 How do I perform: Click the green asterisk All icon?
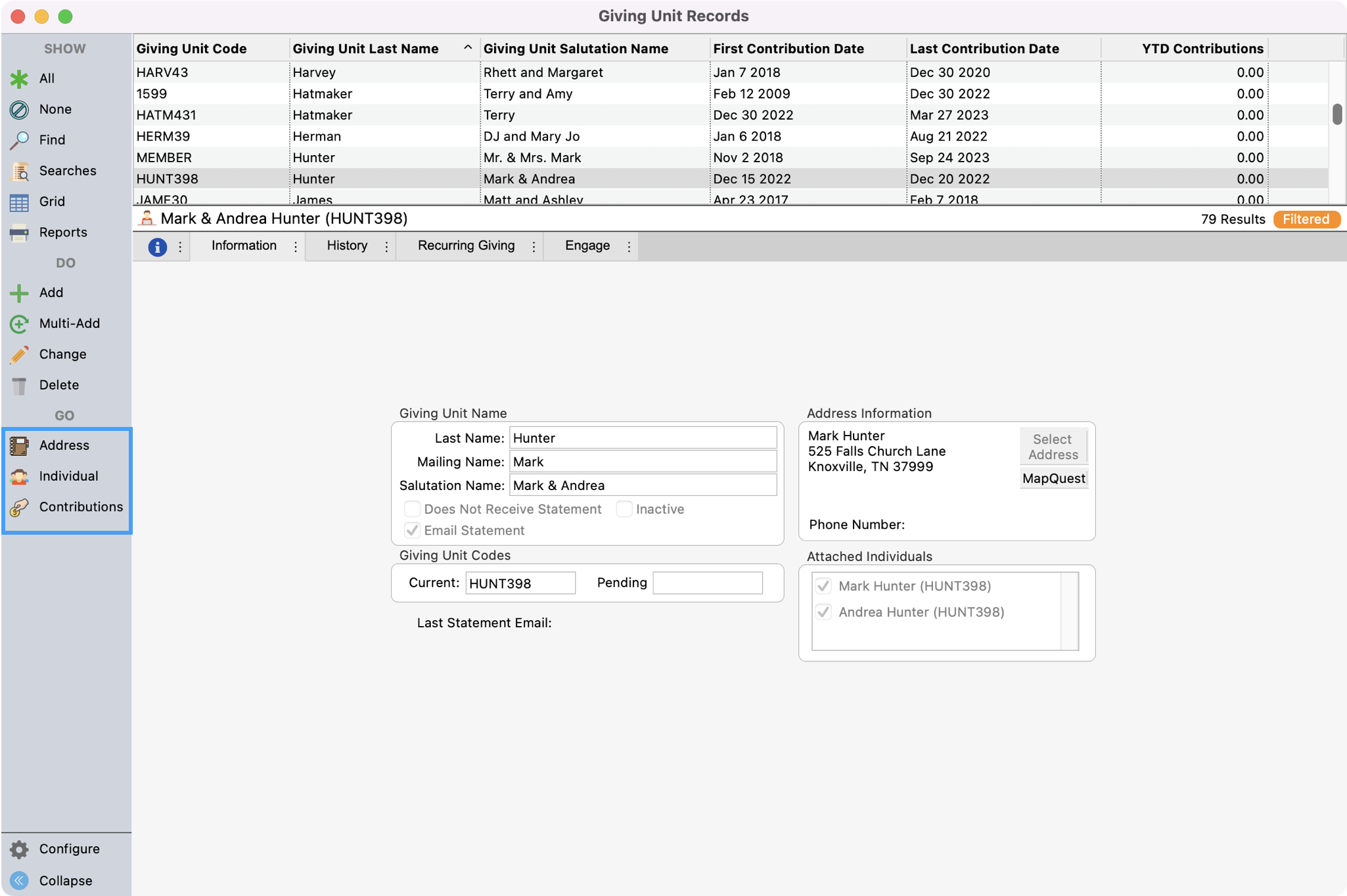[19, 79]
